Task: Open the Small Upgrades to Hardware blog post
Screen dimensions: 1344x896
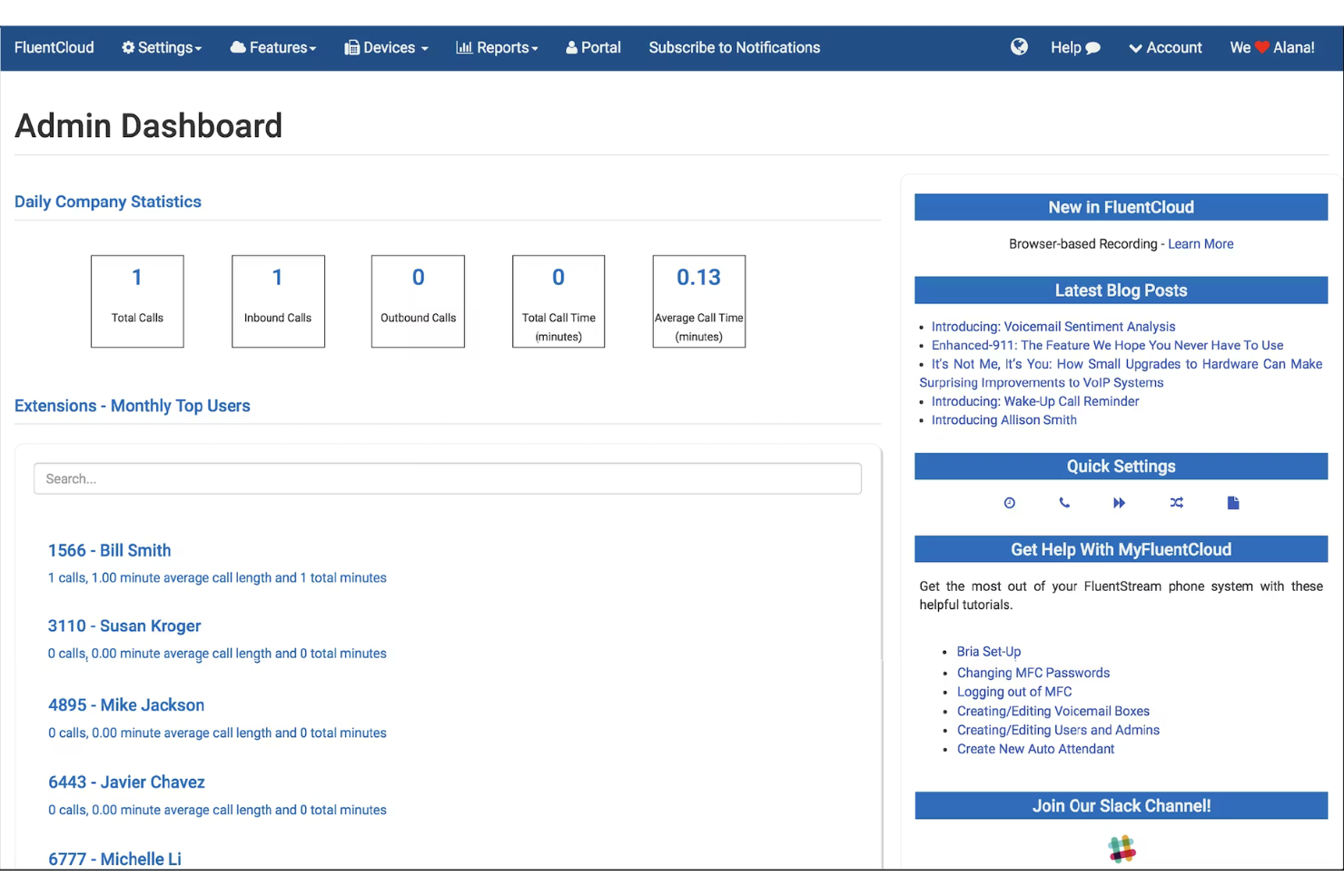Action: pyautogui.click(x=1121, y=373)
